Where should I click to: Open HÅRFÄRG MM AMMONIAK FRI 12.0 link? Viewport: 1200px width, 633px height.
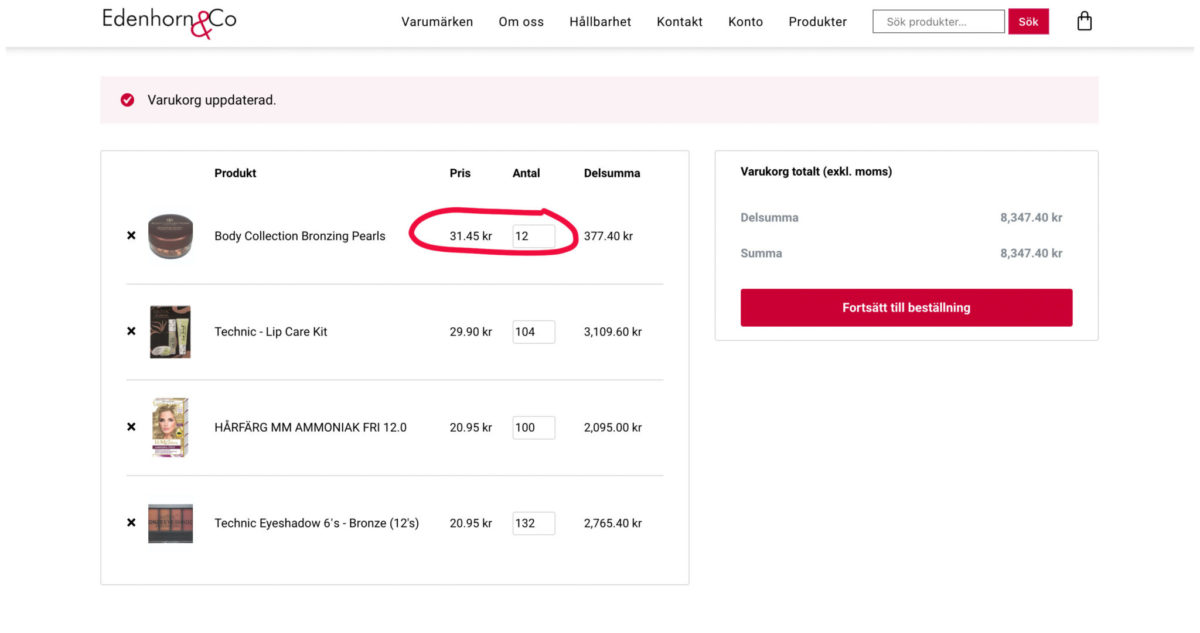pos(310,427)
